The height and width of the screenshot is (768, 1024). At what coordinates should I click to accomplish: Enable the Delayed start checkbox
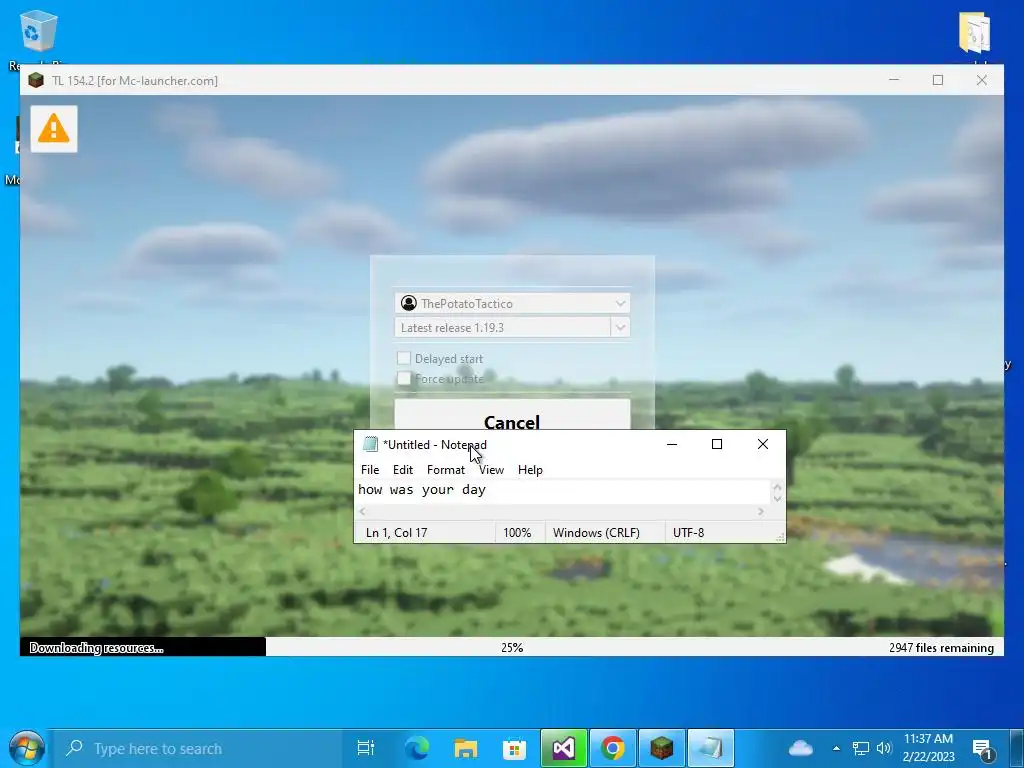(x=404, y=358)
